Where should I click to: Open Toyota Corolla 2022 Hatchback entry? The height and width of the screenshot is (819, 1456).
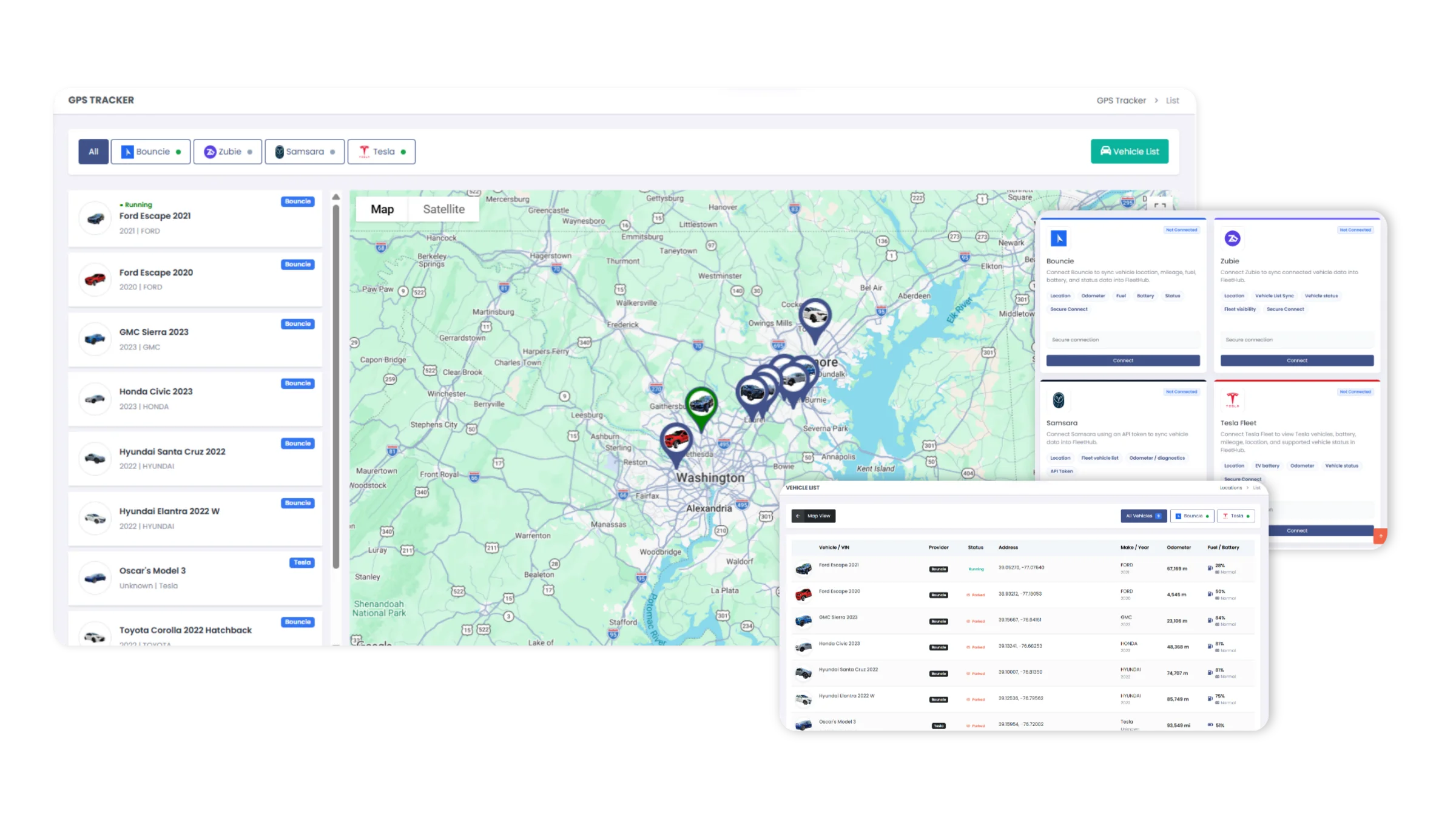point(195,629)
